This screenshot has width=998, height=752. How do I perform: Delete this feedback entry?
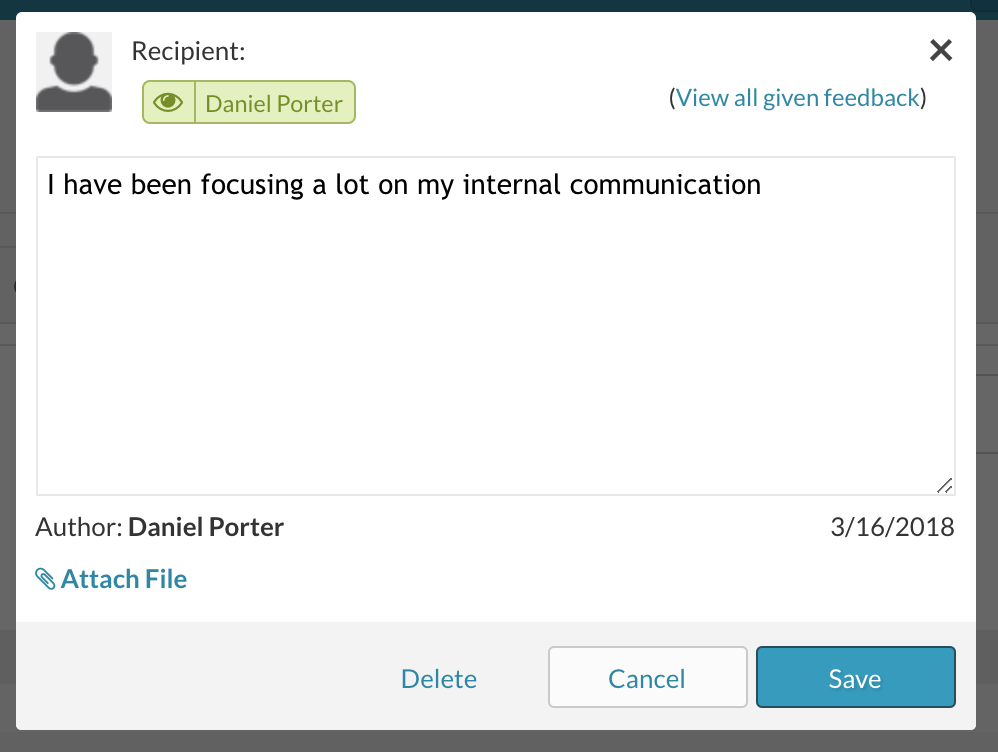439,679
